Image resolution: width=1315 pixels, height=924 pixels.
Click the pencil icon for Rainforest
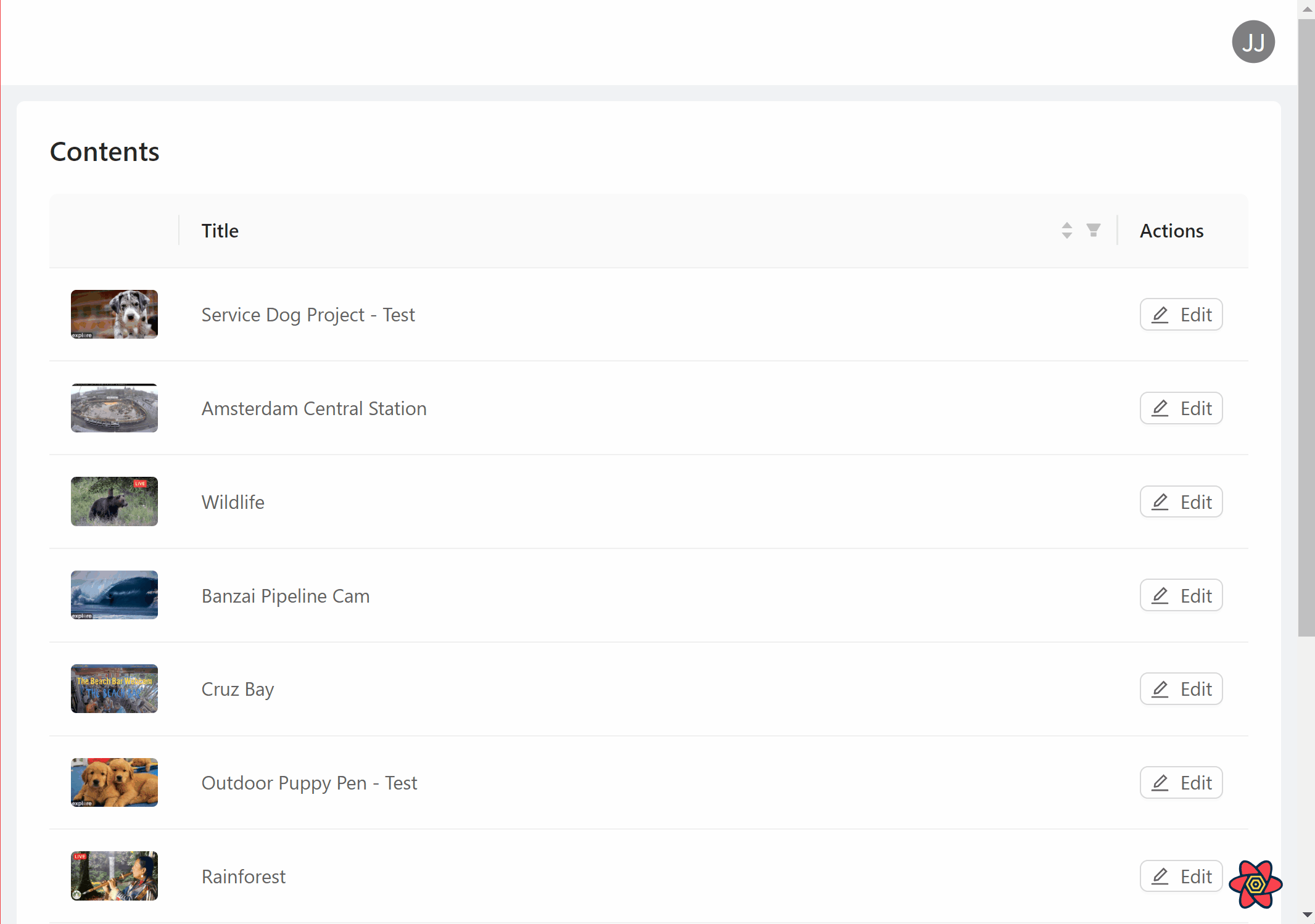(1160, 877)
